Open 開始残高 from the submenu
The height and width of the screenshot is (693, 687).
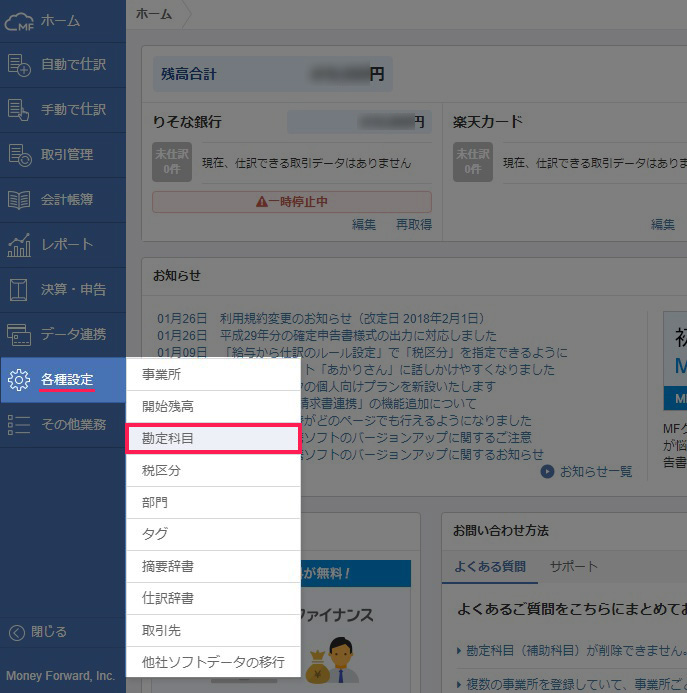(213, 407)
